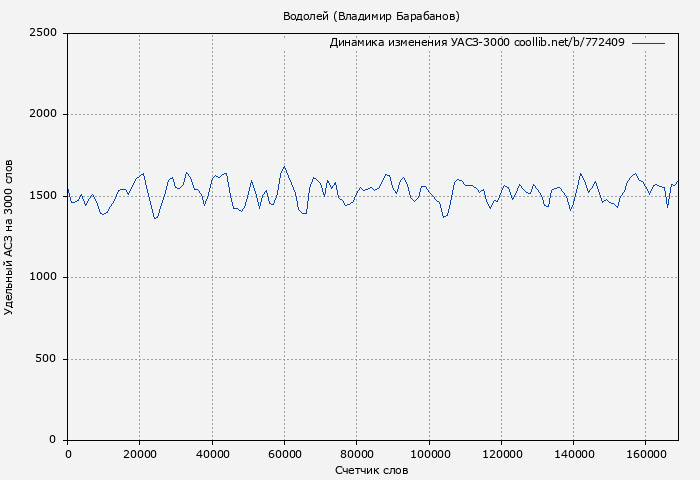This screenshot has height=480, width=700.
Task: Click the data line peak near 60000 words
Action: coord(284,167)
